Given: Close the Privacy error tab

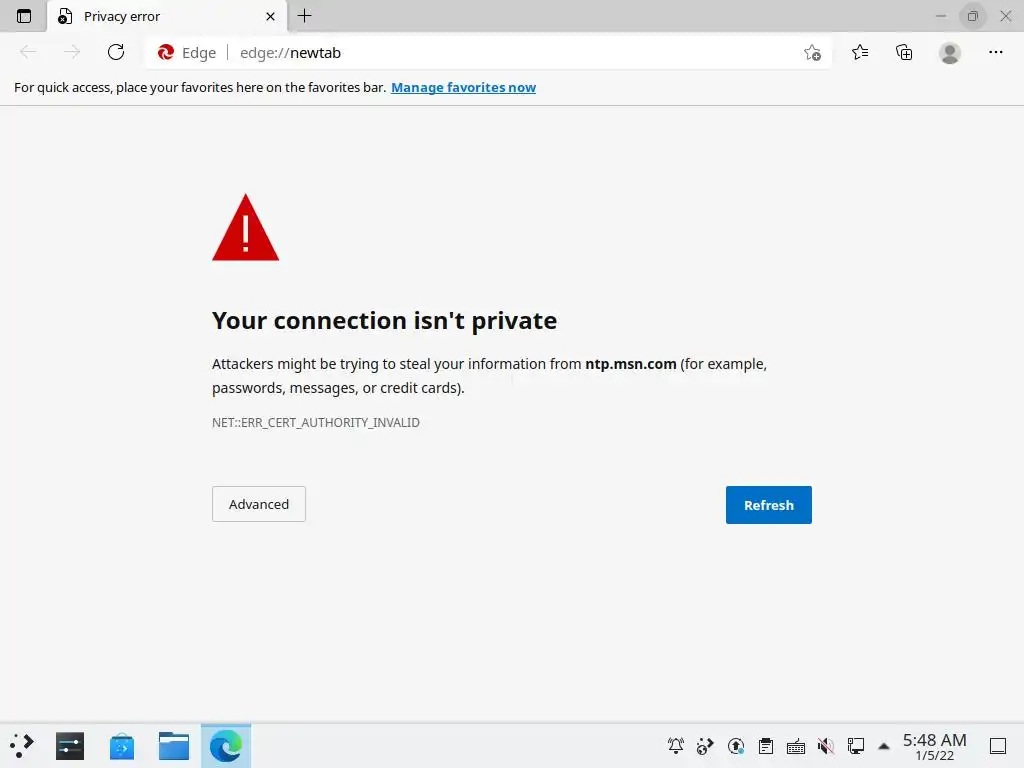Looking at the screenshot, I should [x=270, y=16].
